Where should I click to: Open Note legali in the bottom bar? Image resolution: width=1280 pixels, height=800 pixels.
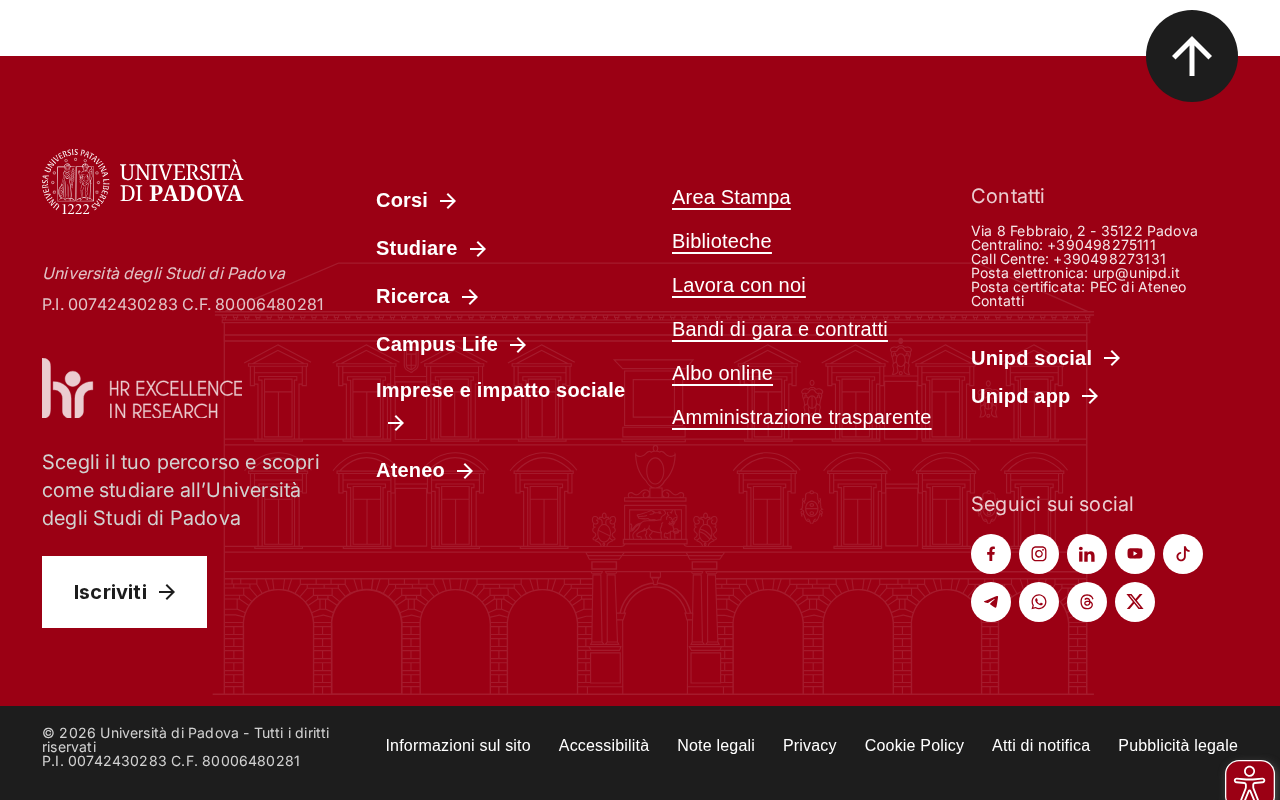[716, 745]
